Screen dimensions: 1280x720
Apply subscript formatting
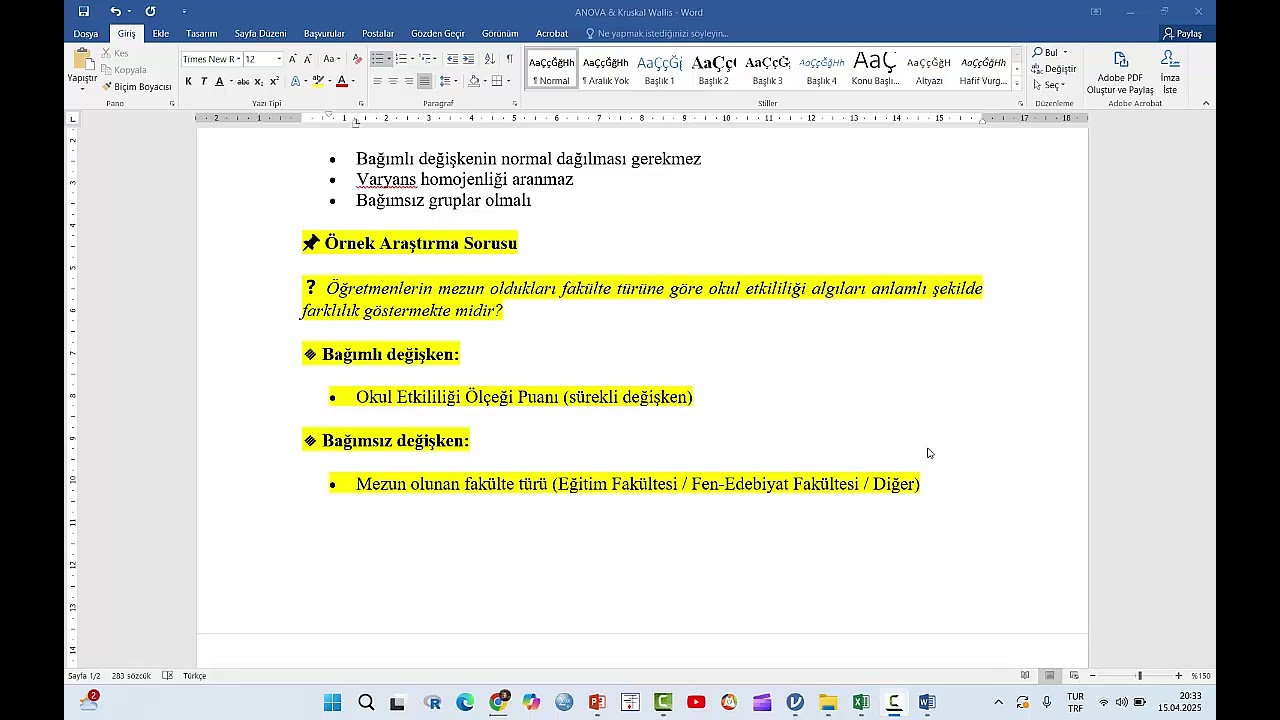259,81
